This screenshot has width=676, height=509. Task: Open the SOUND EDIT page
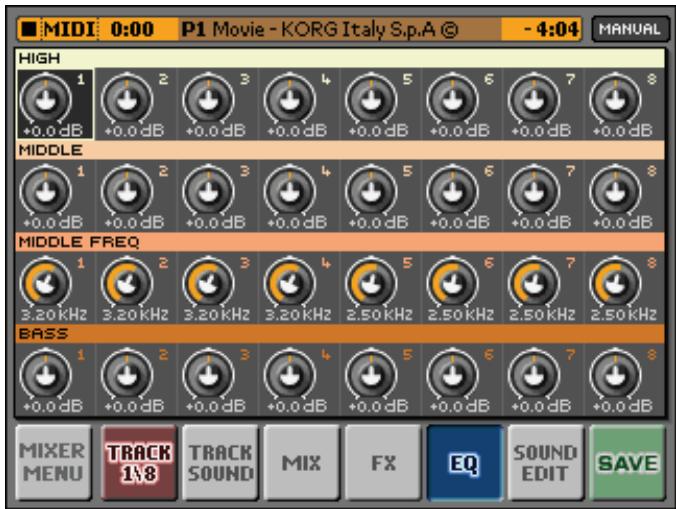546,462
